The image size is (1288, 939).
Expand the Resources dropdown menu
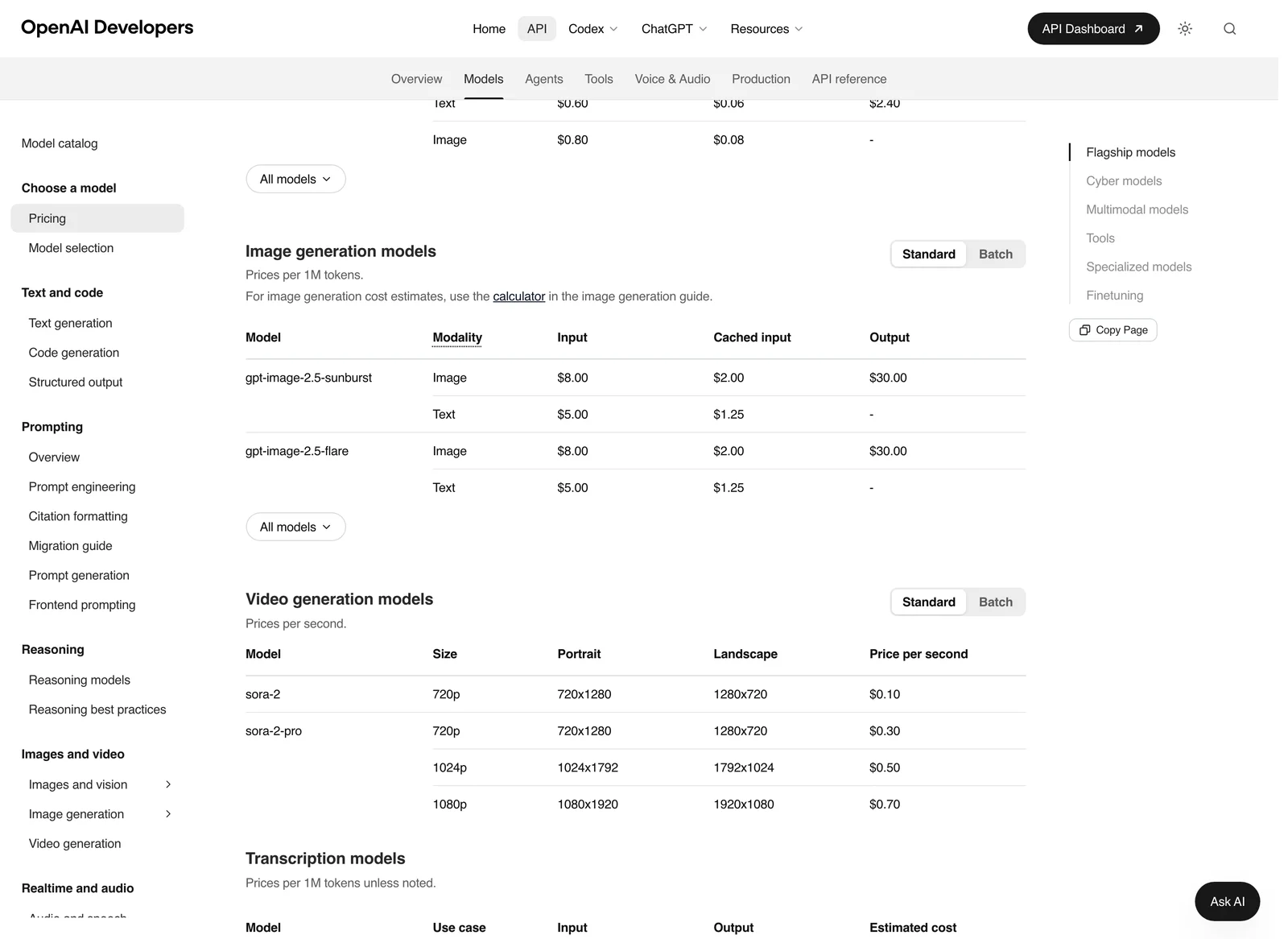point(766,29)
